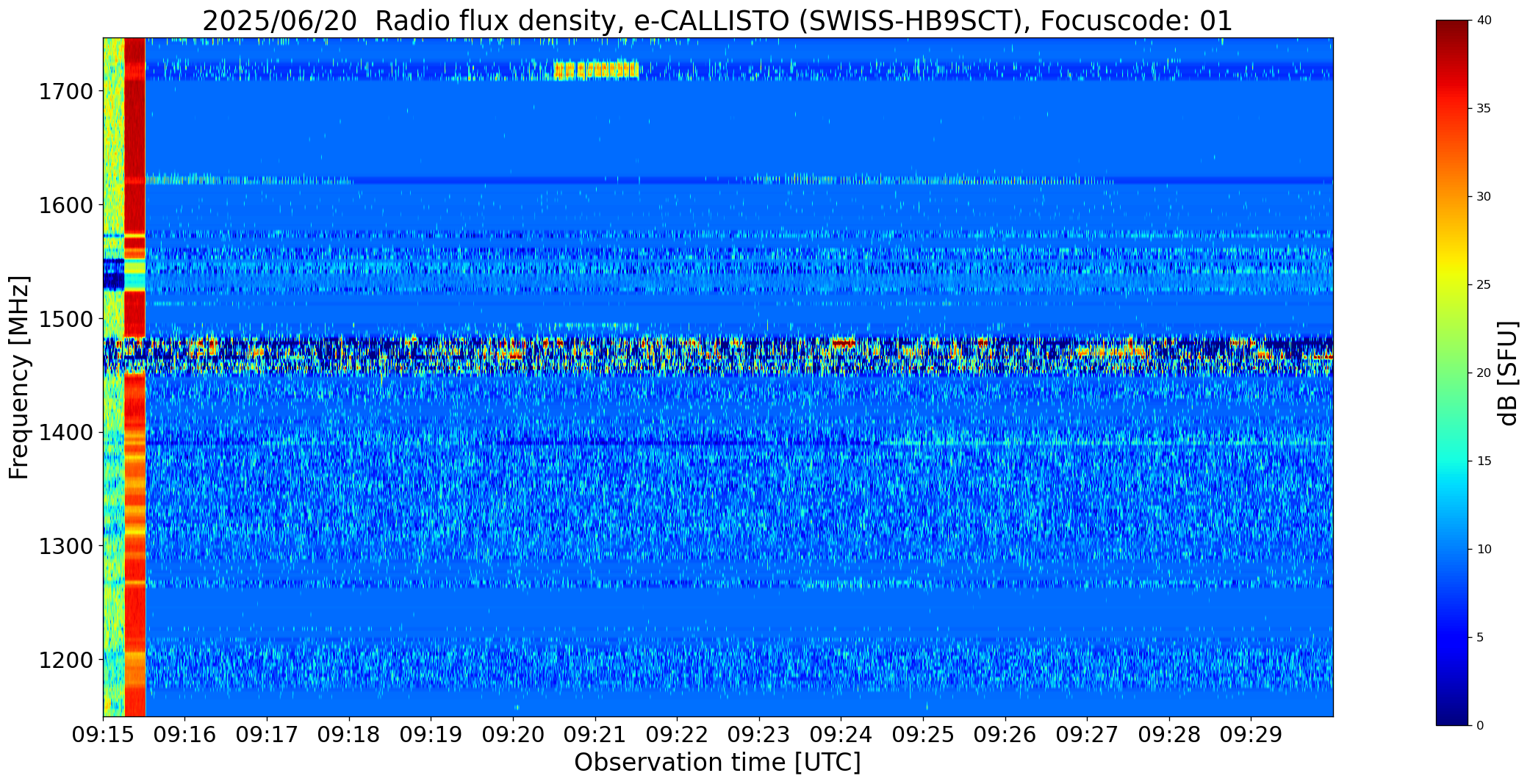Viewport: 1530px width, 784px height.
Task: Click the colorbar tick label 10
Action: tap(1484, 550)
